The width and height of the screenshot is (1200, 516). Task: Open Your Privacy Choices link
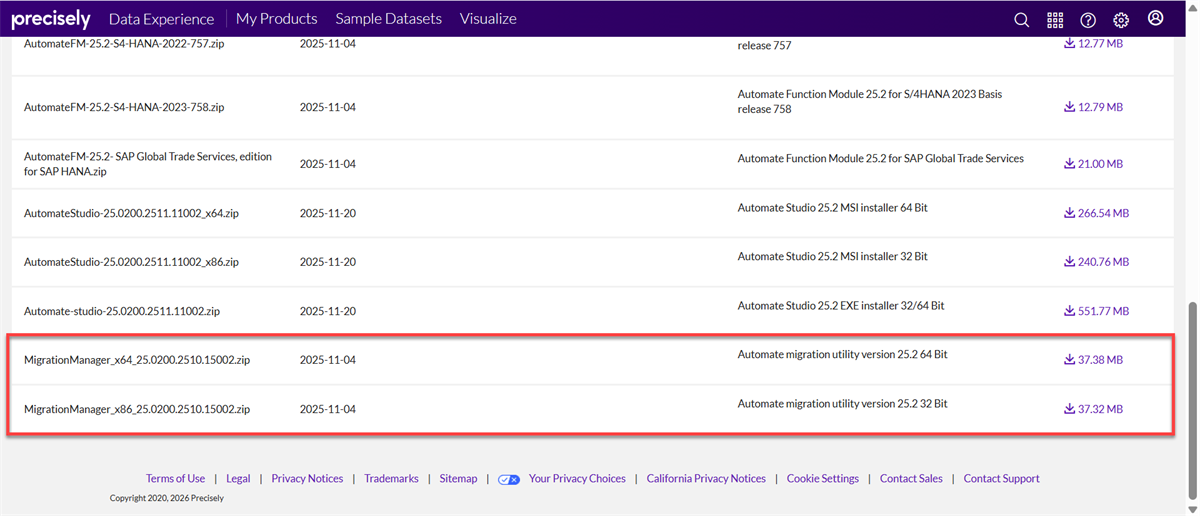point(577,479)
